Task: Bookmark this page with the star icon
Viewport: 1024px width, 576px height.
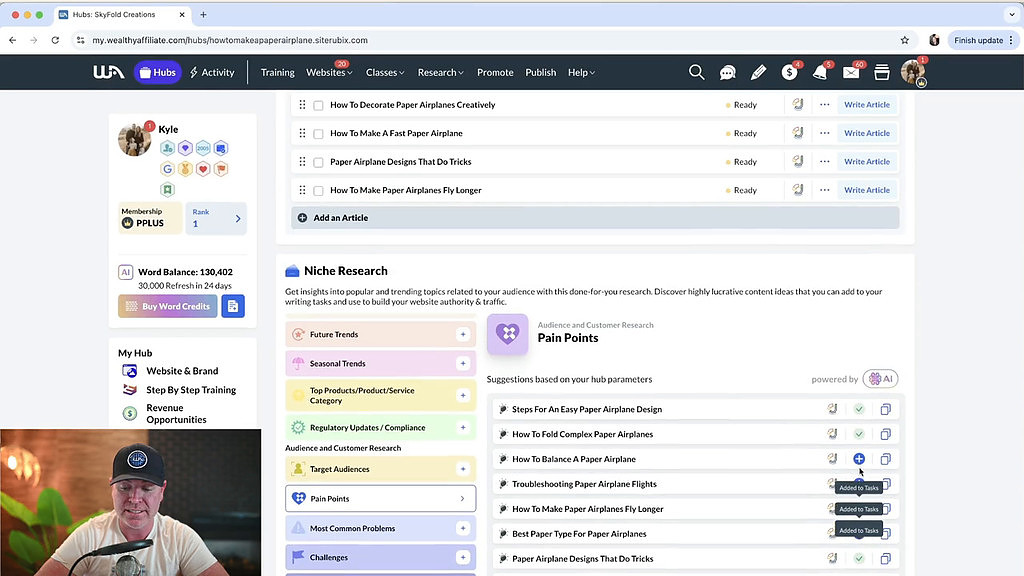Action: pyautogui.click(x=905, y=40)
